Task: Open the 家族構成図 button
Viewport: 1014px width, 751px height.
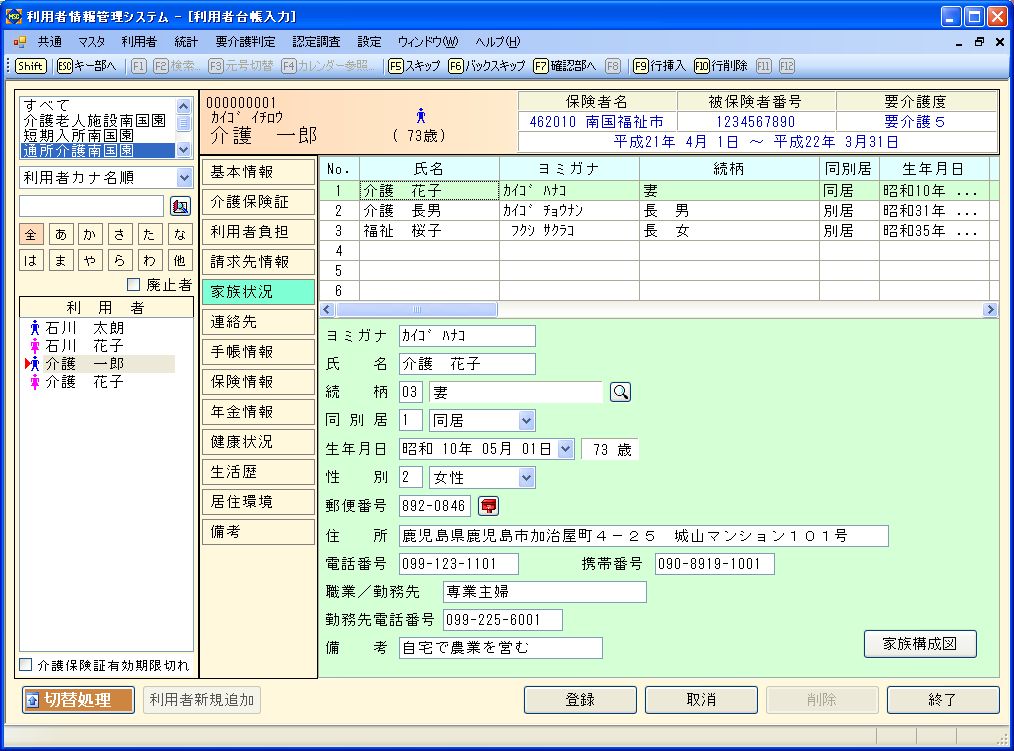Action: pos(920,644)
